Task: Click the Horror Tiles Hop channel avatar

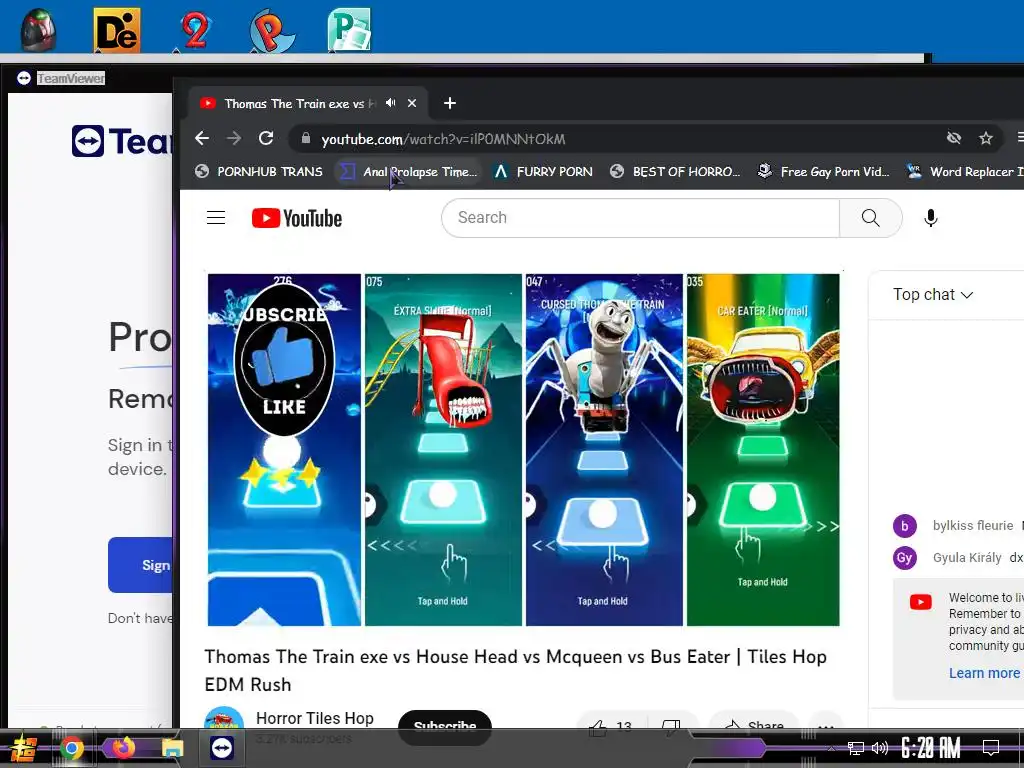Action: click(x=223, y=718)
